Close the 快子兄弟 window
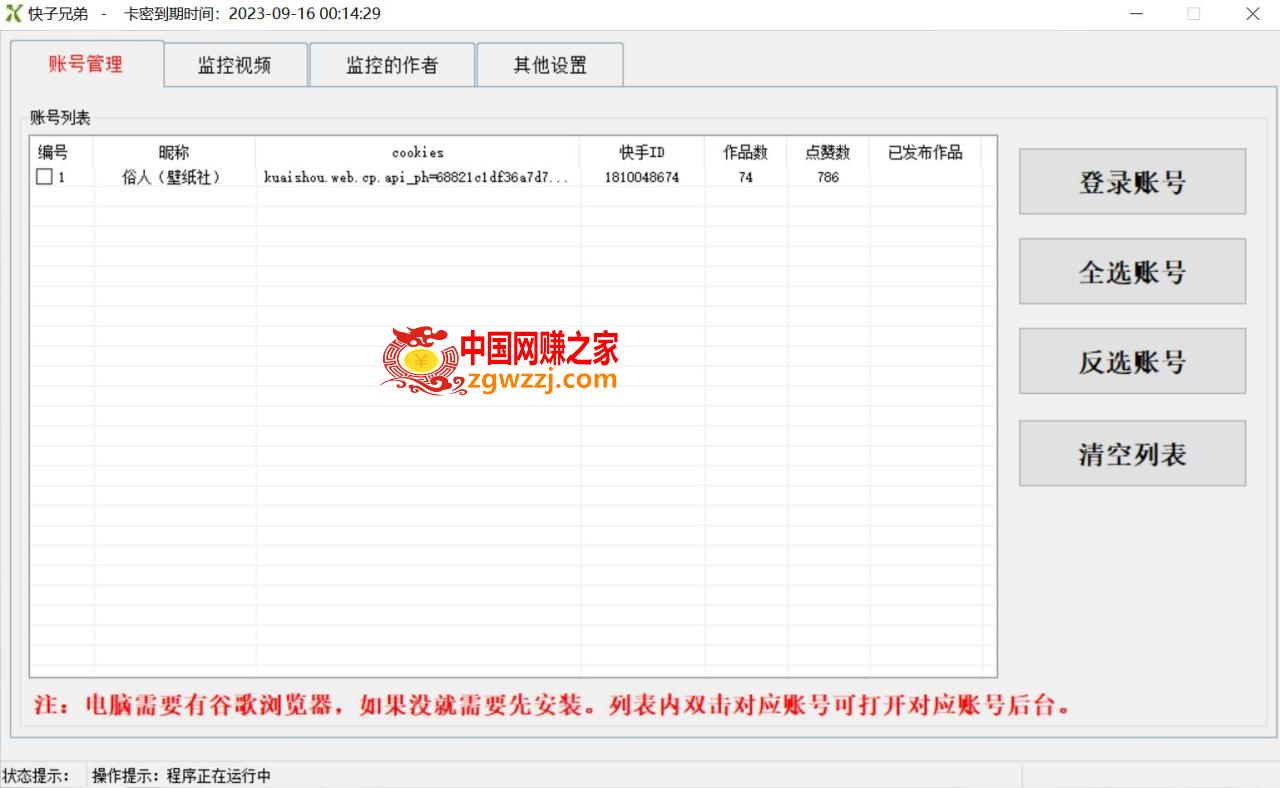This screenshot has width=1280, height=788. (1252, 14)
